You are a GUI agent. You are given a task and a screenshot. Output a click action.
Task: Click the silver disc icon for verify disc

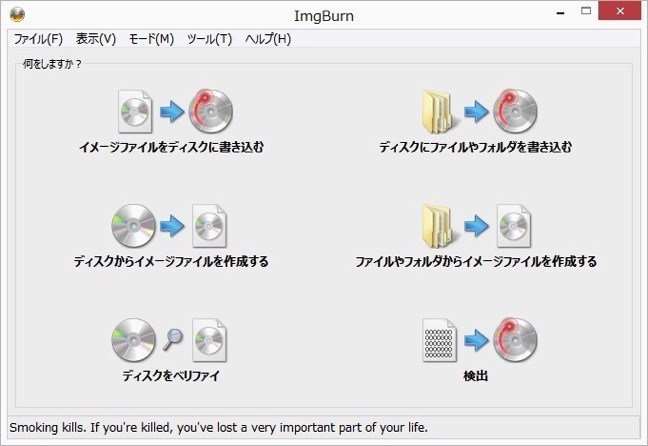click(132, 340)
